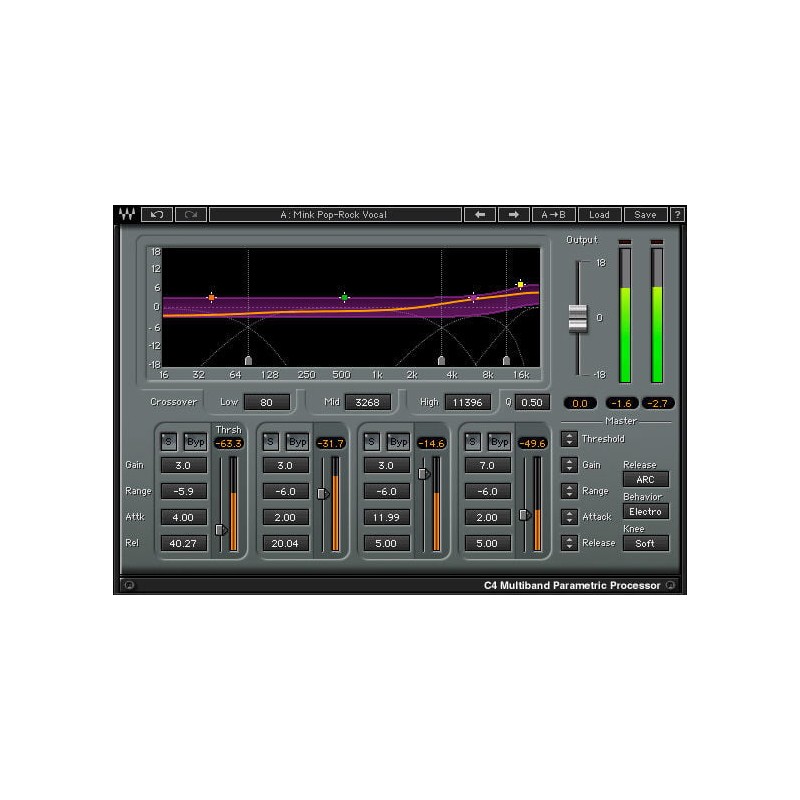This screenshot has height=800, width=800.
Task: Click the Master Threshold stepper arrows
Action: [570, 438]
